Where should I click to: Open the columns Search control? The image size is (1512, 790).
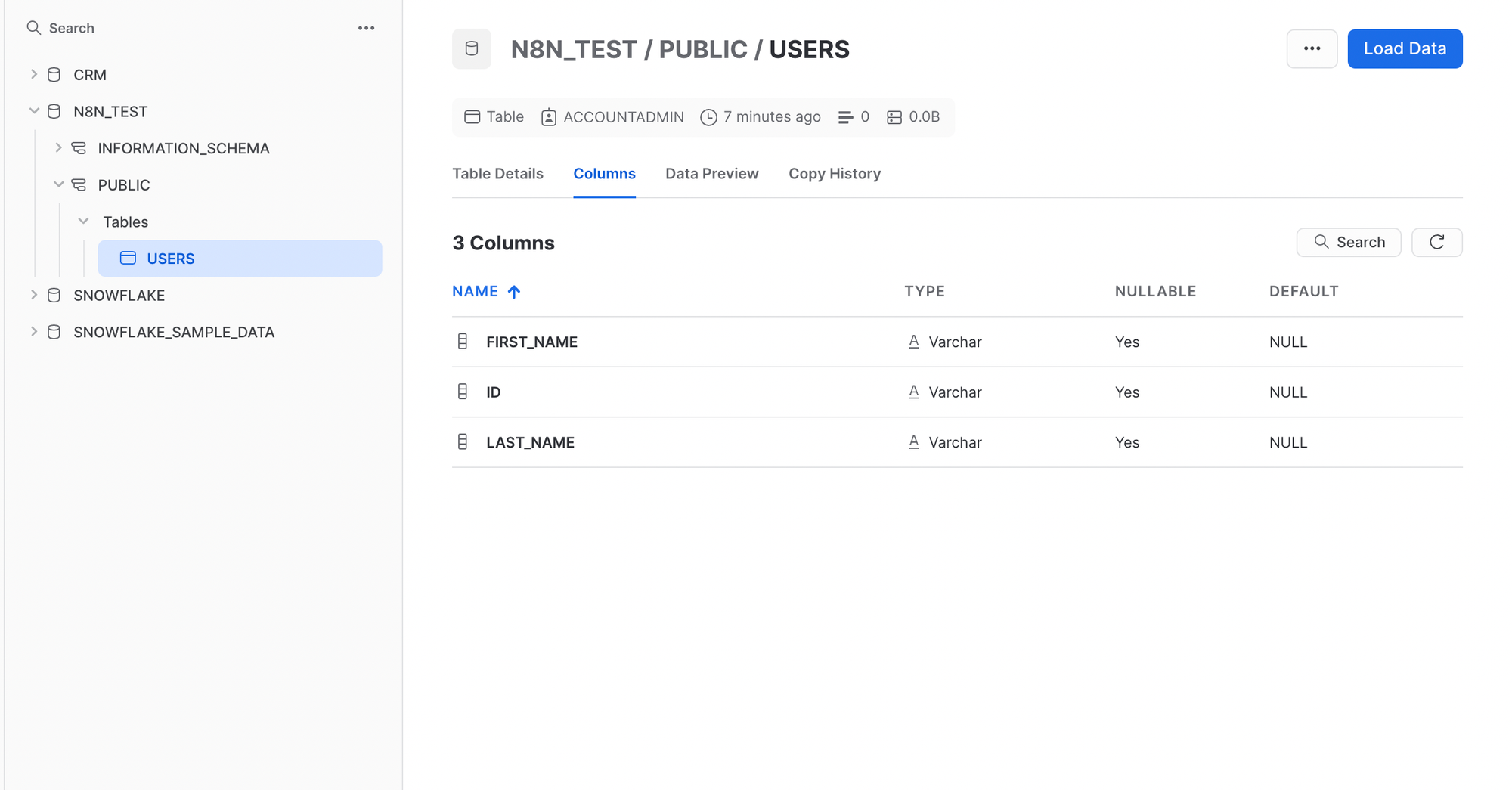tap(1349, 242)
